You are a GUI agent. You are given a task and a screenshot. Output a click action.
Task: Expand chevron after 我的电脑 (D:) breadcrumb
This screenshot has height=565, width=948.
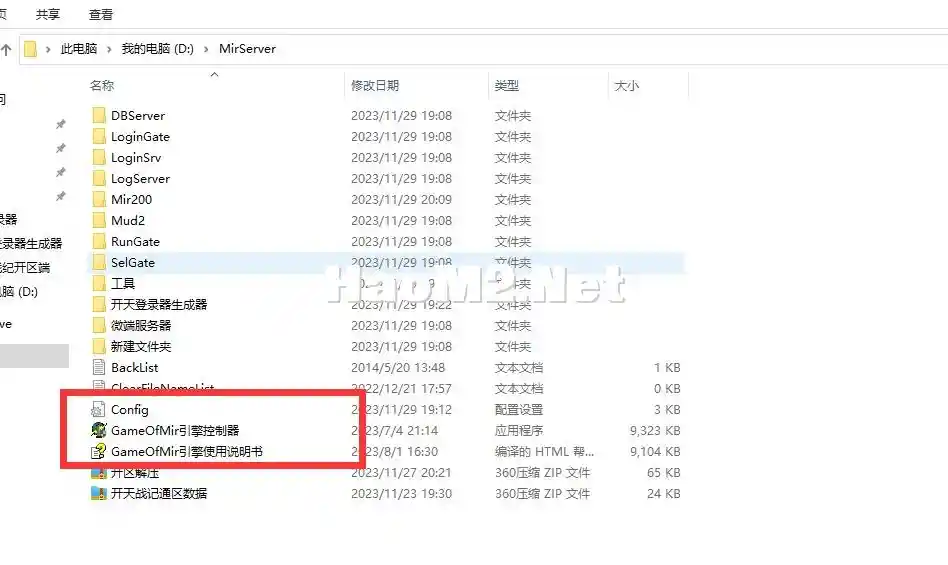coord(206,50)
